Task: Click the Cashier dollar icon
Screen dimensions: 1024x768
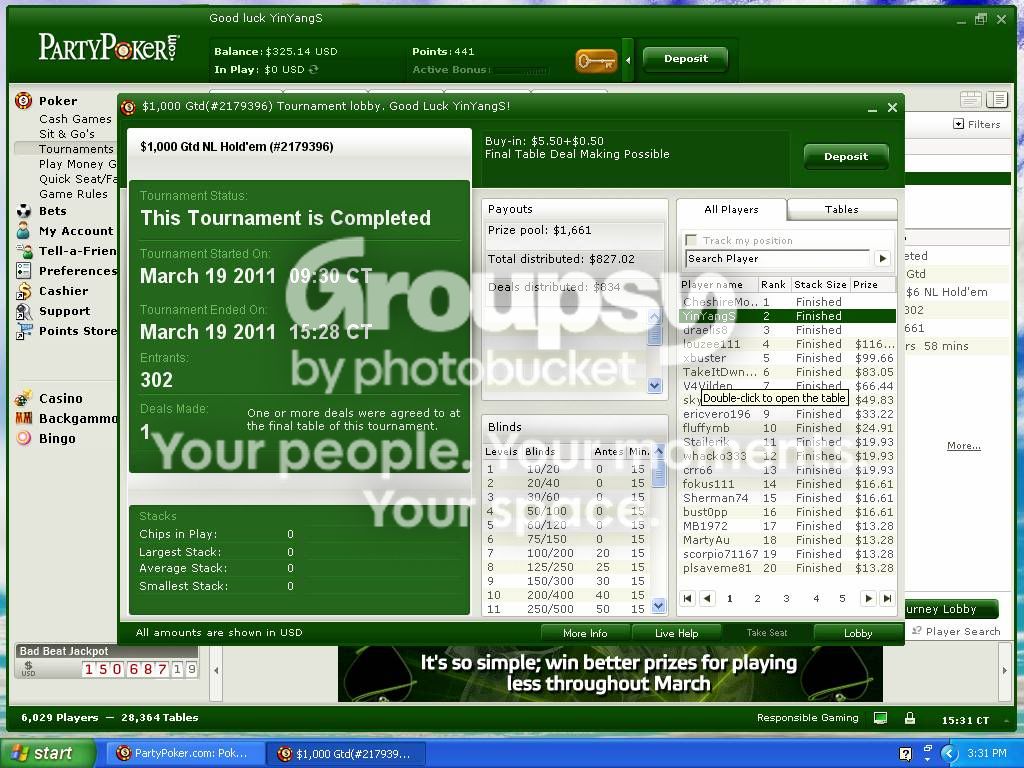Action: click(24, 291)
